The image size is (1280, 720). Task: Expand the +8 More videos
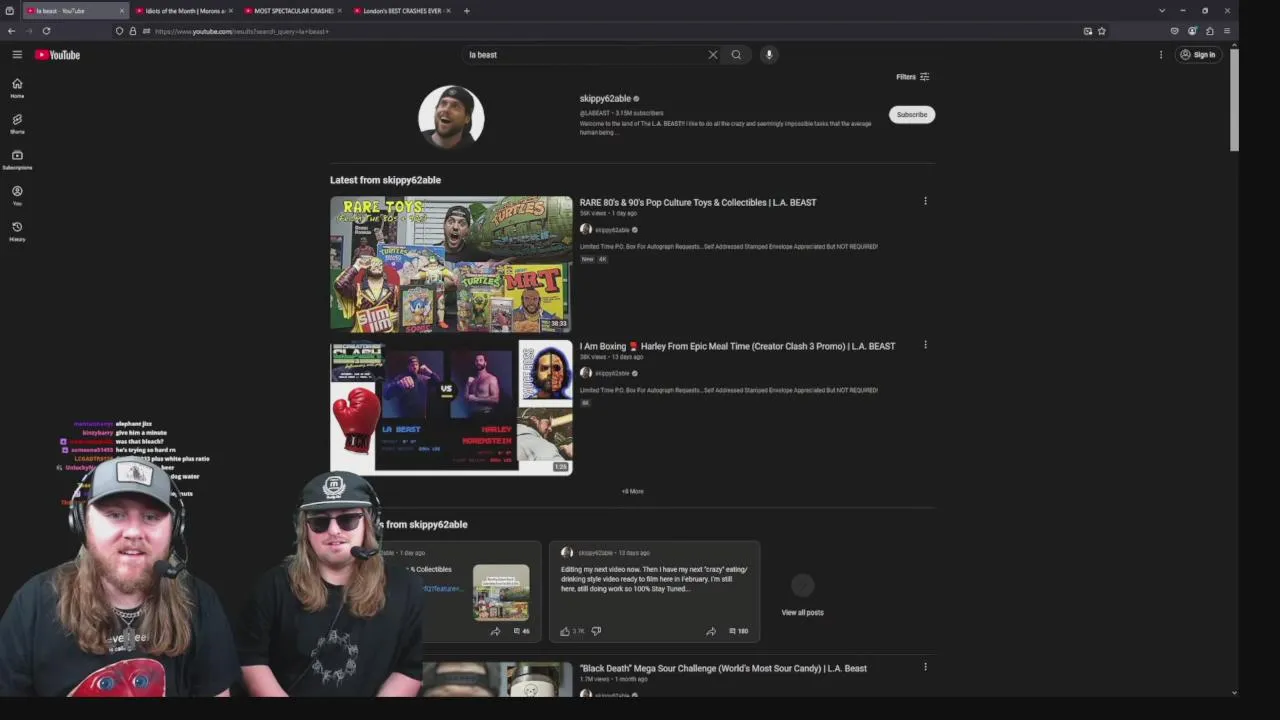click(x=632, y=491)
